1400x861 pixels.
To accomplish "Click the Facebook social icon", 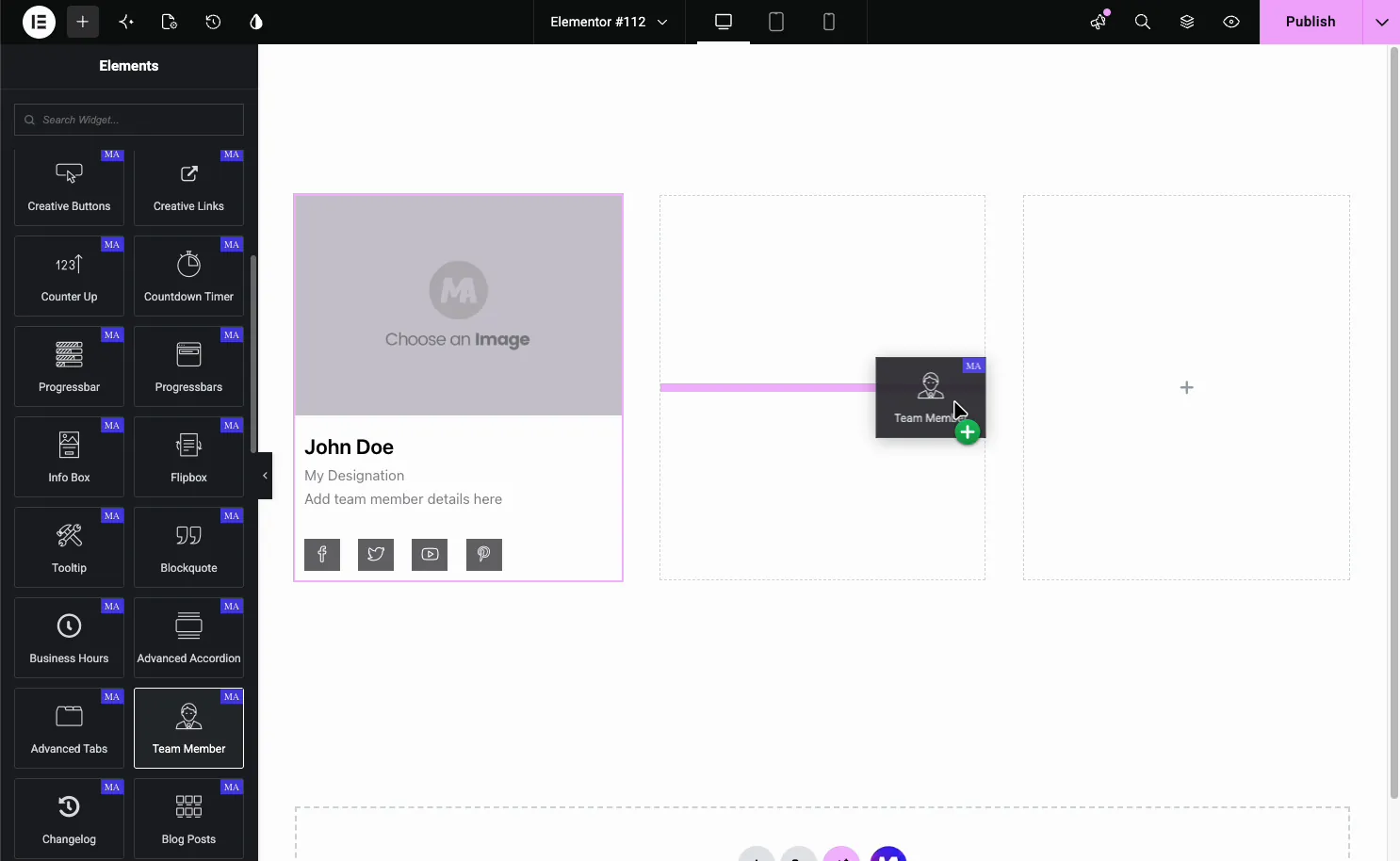I will [x=322, y=555].
